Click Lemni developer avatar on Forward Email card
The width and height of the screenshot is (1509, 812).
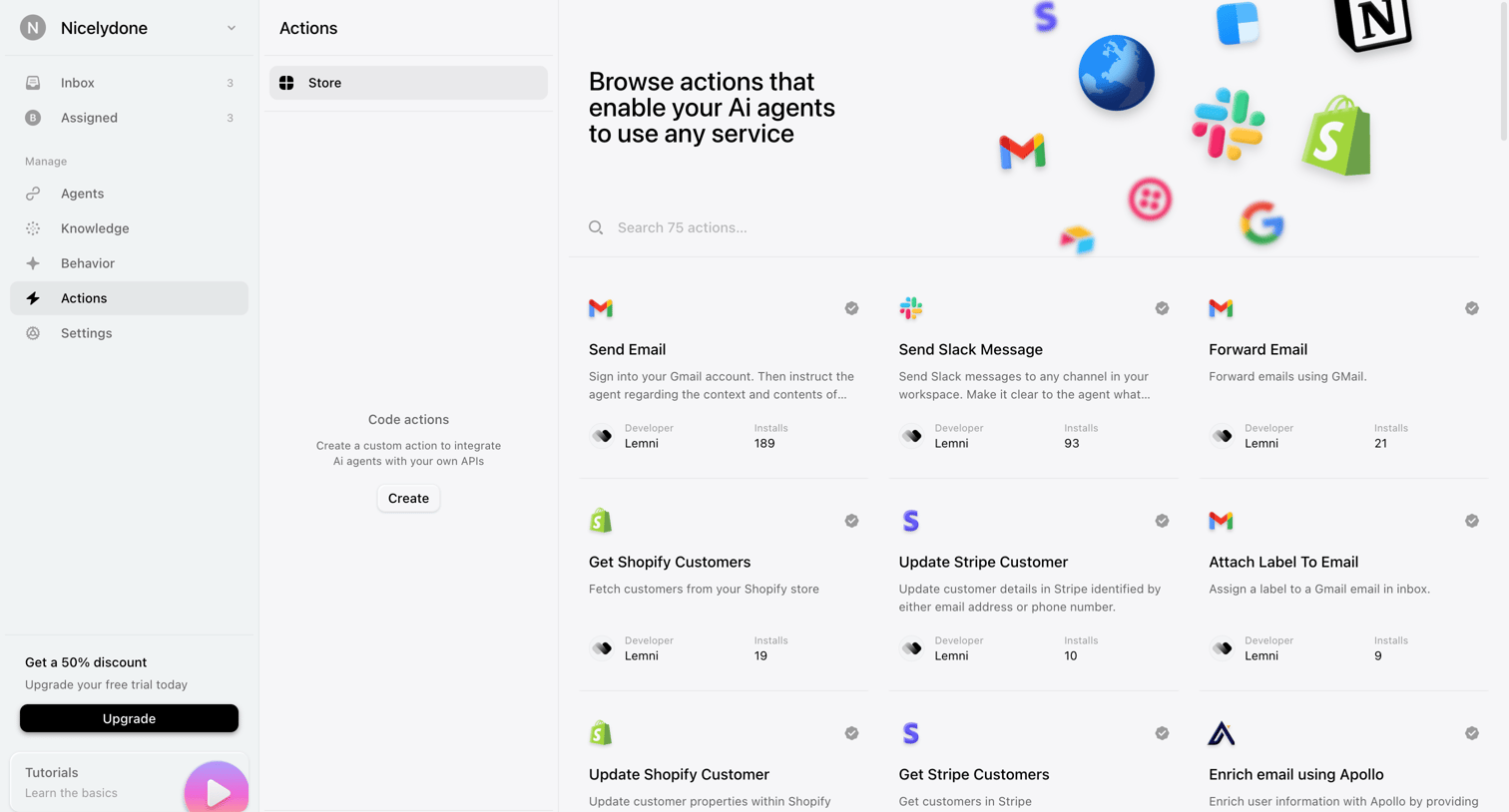tap(1222, 436)
